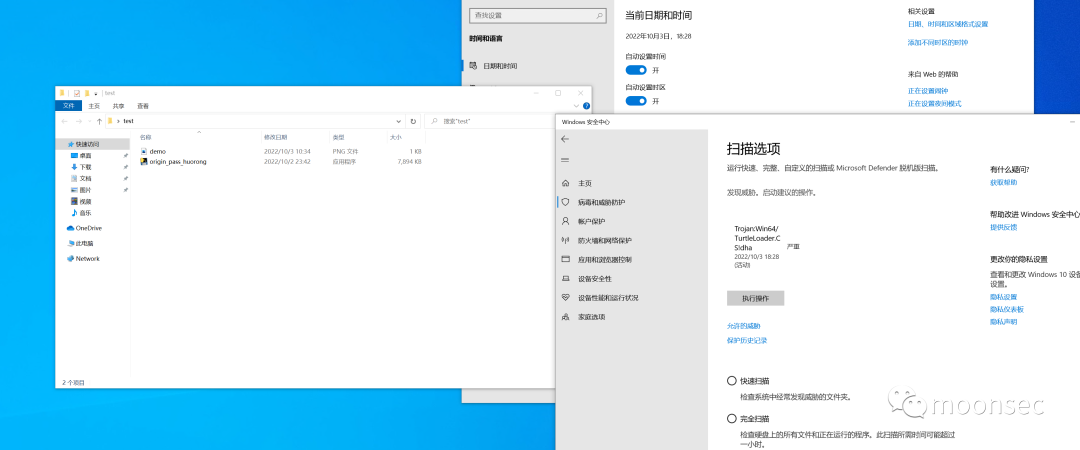Expand the File Explorer ribbon chevron
The image size is (1080, 450).
[x=579, y=106]
